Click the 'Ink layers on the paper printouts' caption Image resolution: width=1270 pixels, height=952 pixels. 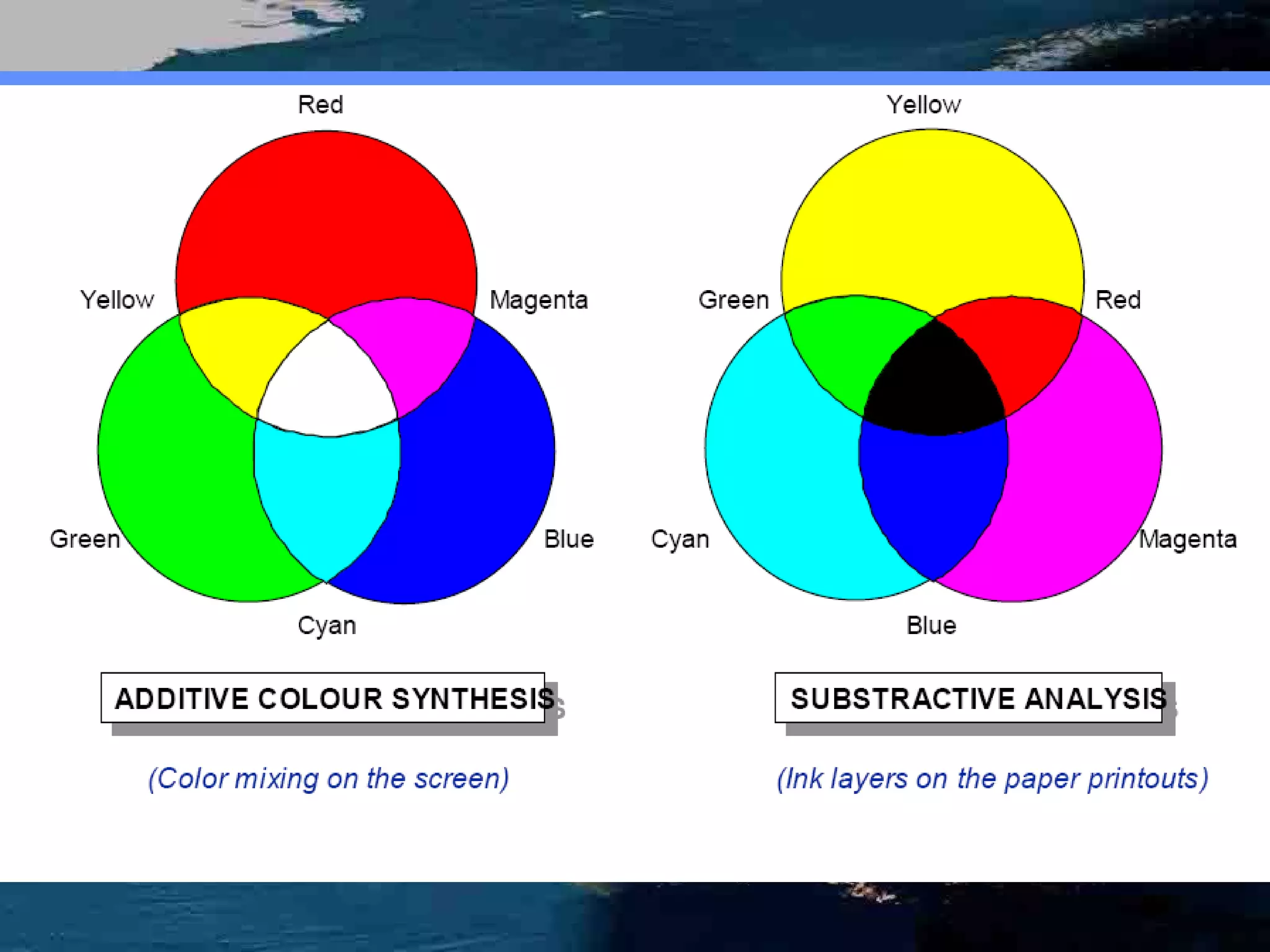[992, 778]
